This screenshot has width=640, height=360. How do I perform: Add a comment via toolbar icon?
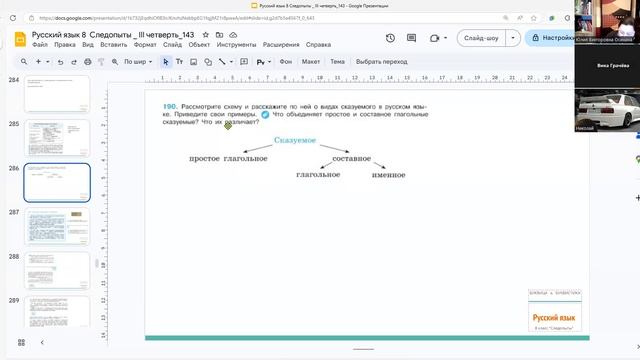click(x=244, y=62)
